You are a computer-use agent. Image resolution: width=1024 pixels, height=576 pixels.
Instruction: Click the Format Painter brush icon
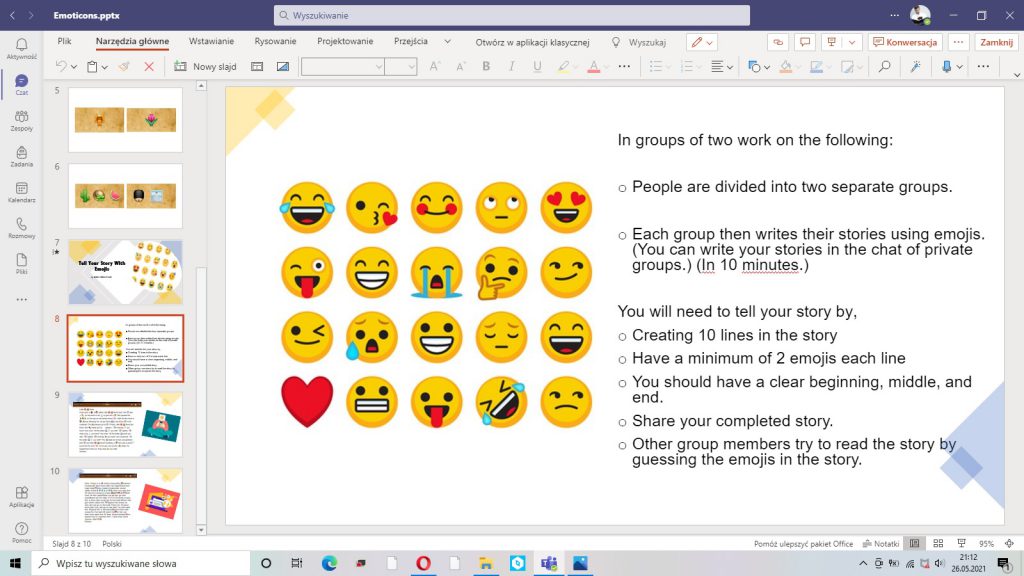(124, 67)
